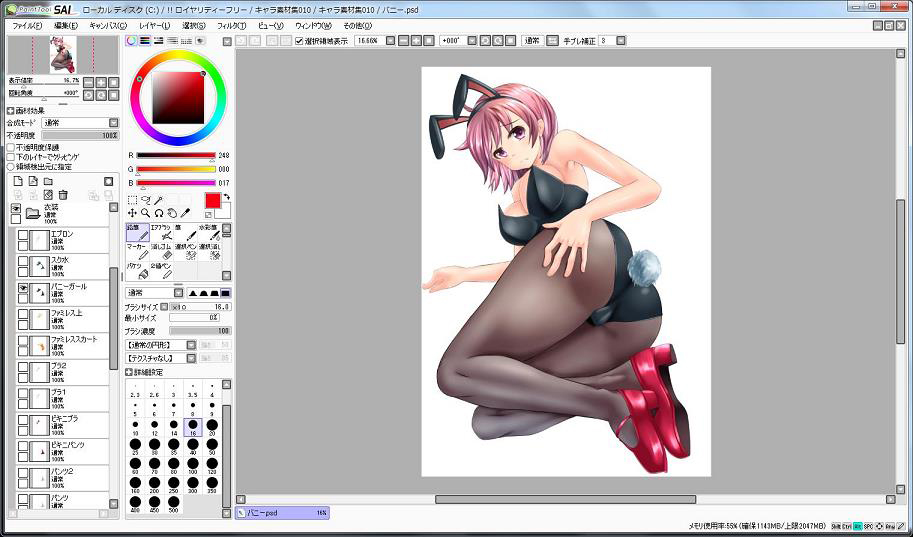Screen dimensions: 913x537
Task: Click the trash icon to delete layer
Action: pyautogui.click(x=63, y=195)
